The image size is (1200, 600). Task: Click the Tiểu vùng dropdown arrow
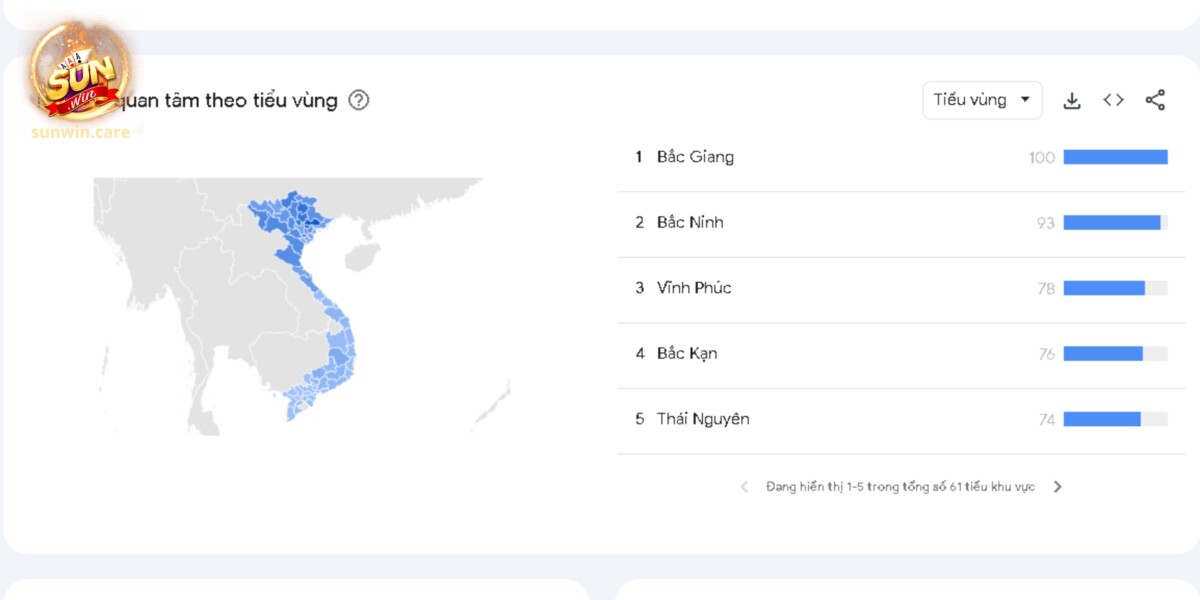[x=1025, y=100]
